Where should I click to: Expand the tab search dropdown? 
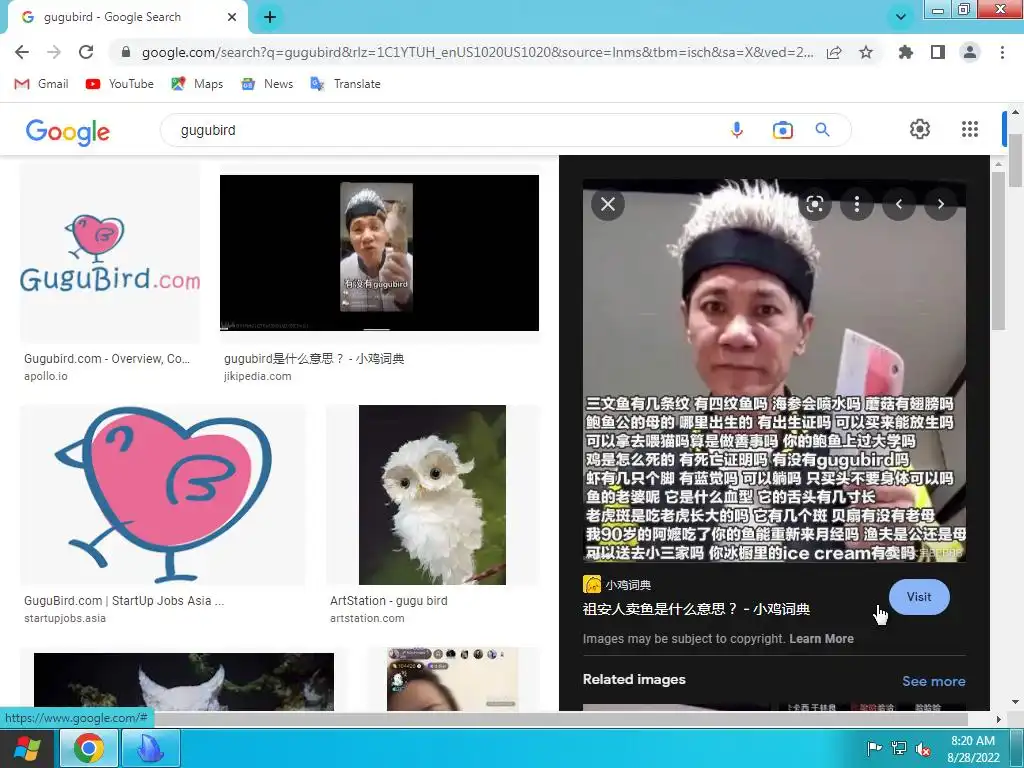tap(901, 17)
